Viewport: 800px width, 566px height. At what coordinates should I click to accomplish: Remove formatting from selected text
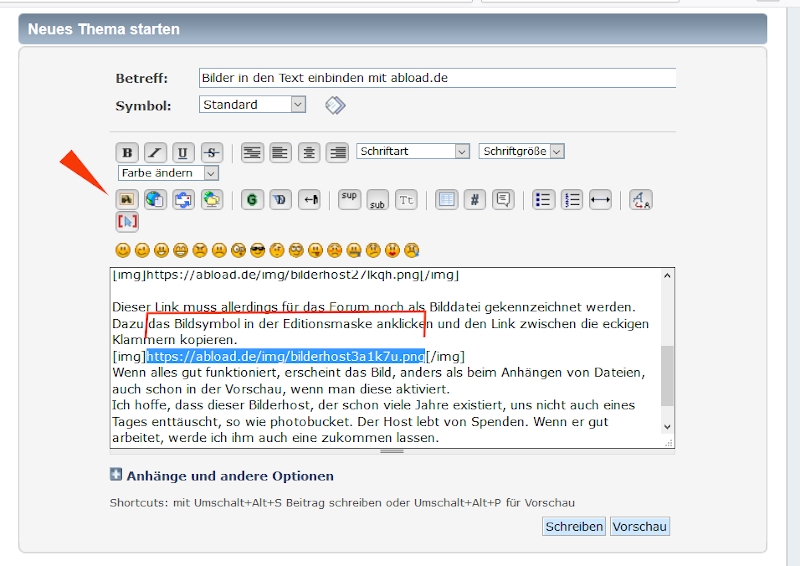(641, 199)
